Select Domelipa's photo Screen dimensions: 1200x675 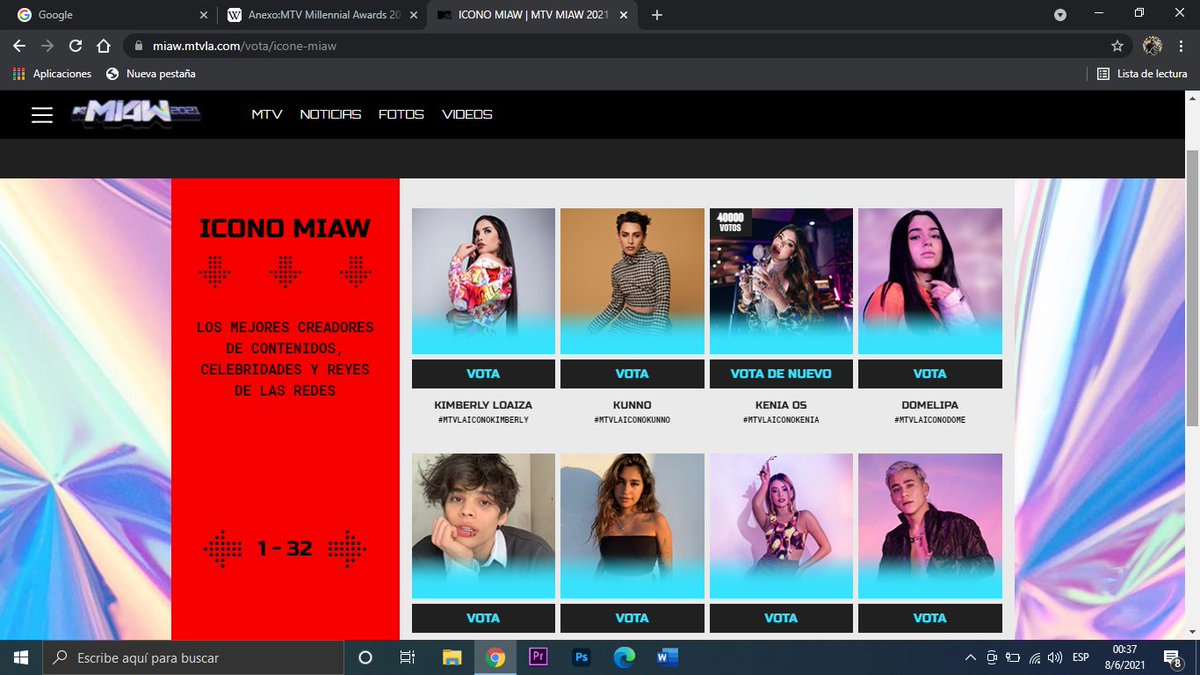(x=930, y=280)
